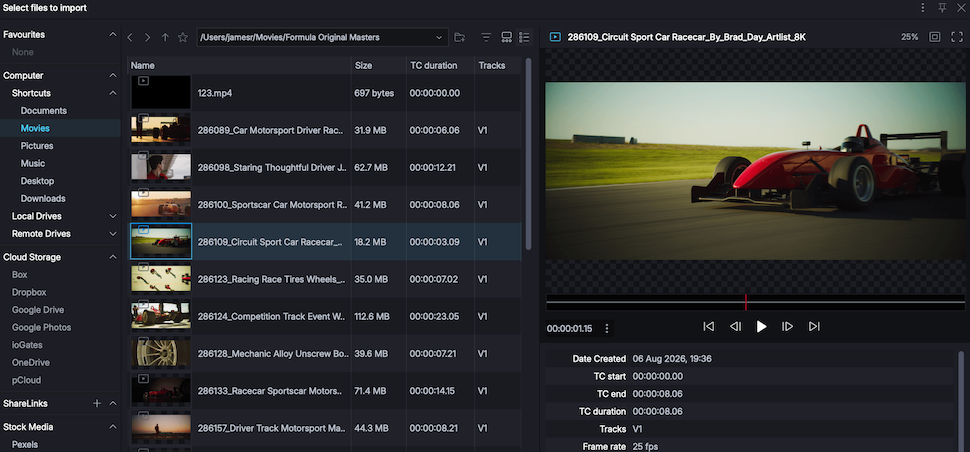Navigate forward with the right arrow
This screenshot has width=970, height=452.
pyautogui.click(x=147, y=38)
